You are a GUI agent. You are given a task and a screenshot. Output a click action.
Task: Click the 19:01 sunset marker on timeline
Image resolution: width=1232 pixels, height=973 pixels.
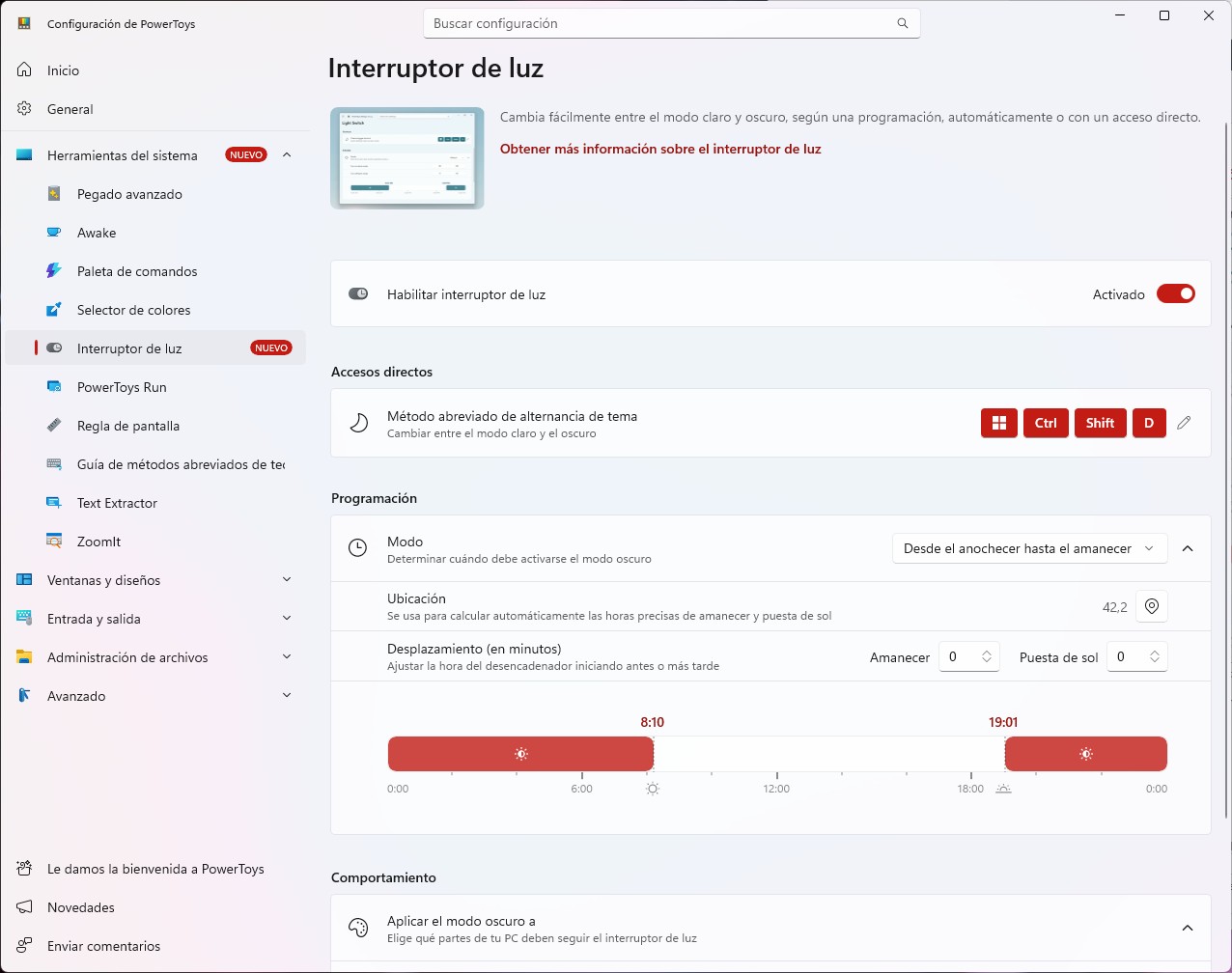tap(1003, 722)
